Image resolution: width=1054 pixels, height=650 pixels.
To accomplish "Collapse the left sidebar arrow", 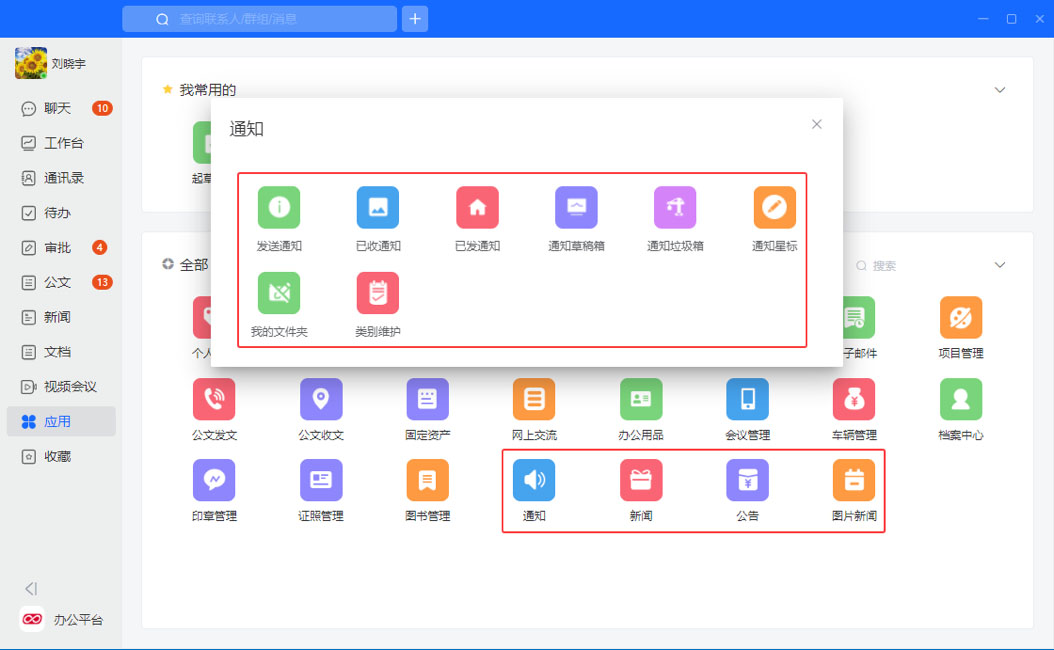I will tap(31, 588).
